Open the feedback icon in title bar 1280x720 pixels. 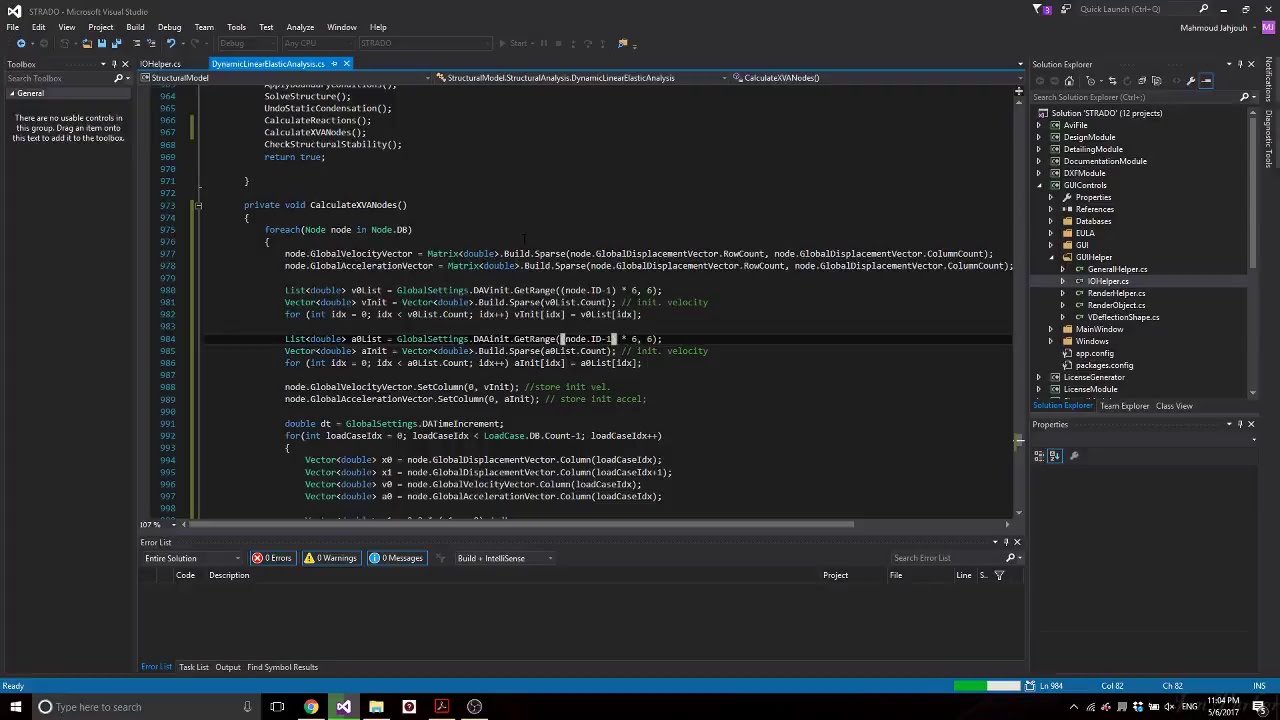[x=1065, y=9]
